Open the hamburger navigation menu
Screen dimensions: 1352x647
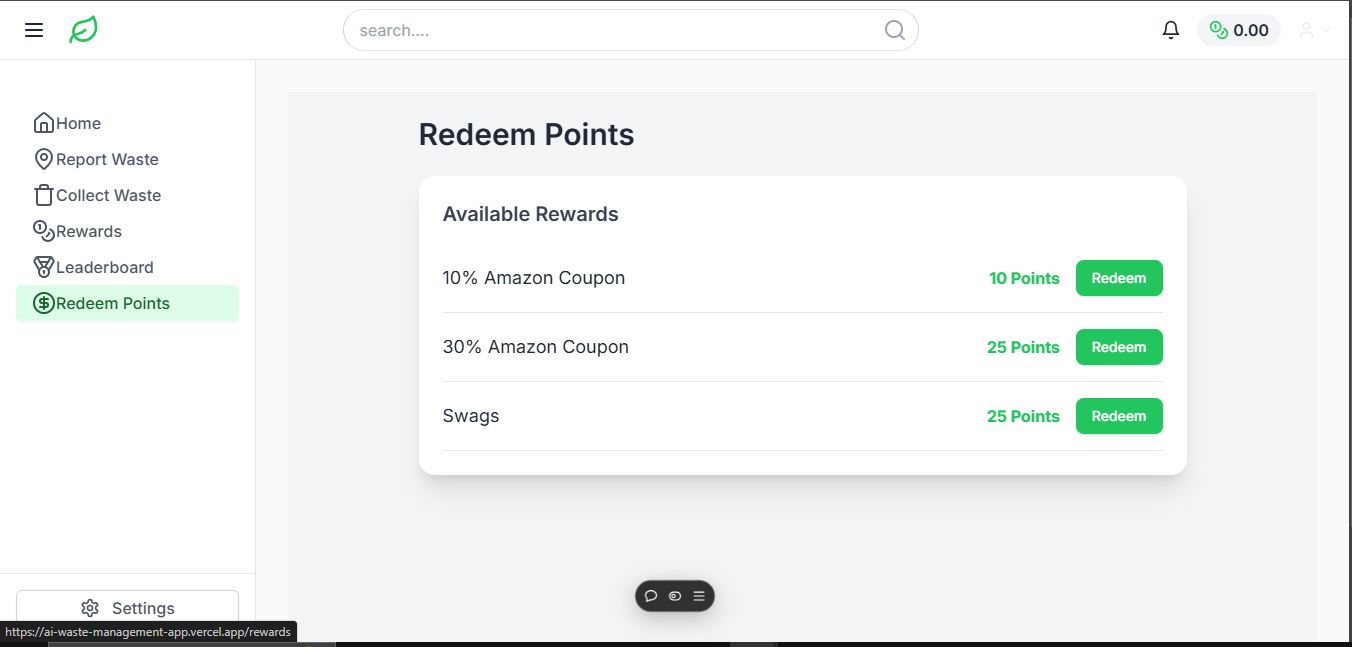[33, 29]
